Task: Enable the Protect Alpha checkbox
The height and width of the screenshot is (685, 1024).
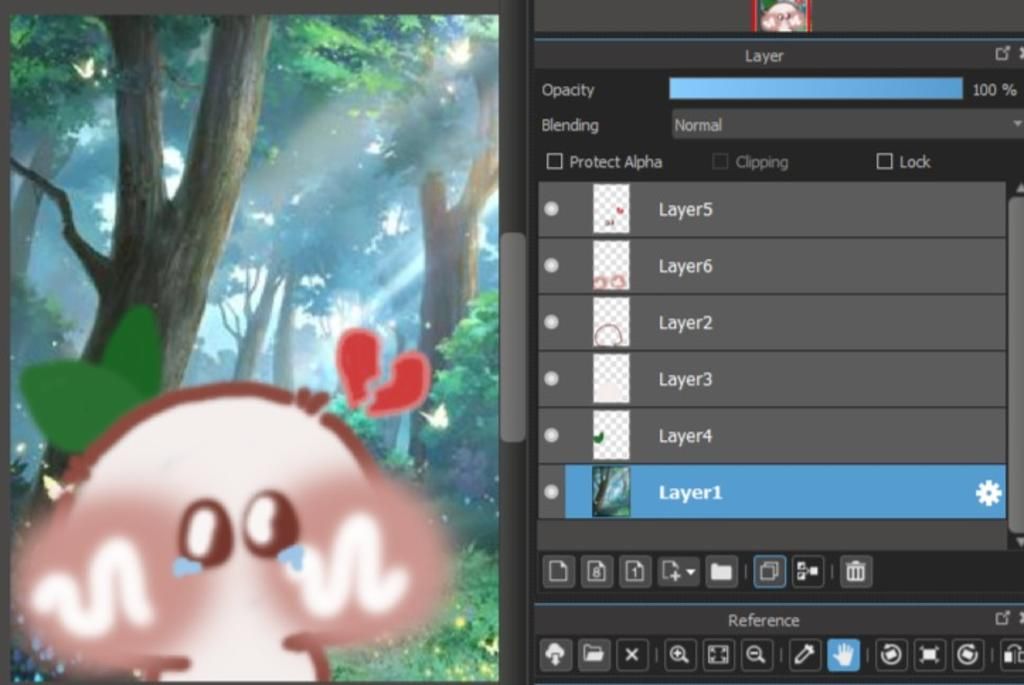Action: pyautogui.click(x=554, y=161)
